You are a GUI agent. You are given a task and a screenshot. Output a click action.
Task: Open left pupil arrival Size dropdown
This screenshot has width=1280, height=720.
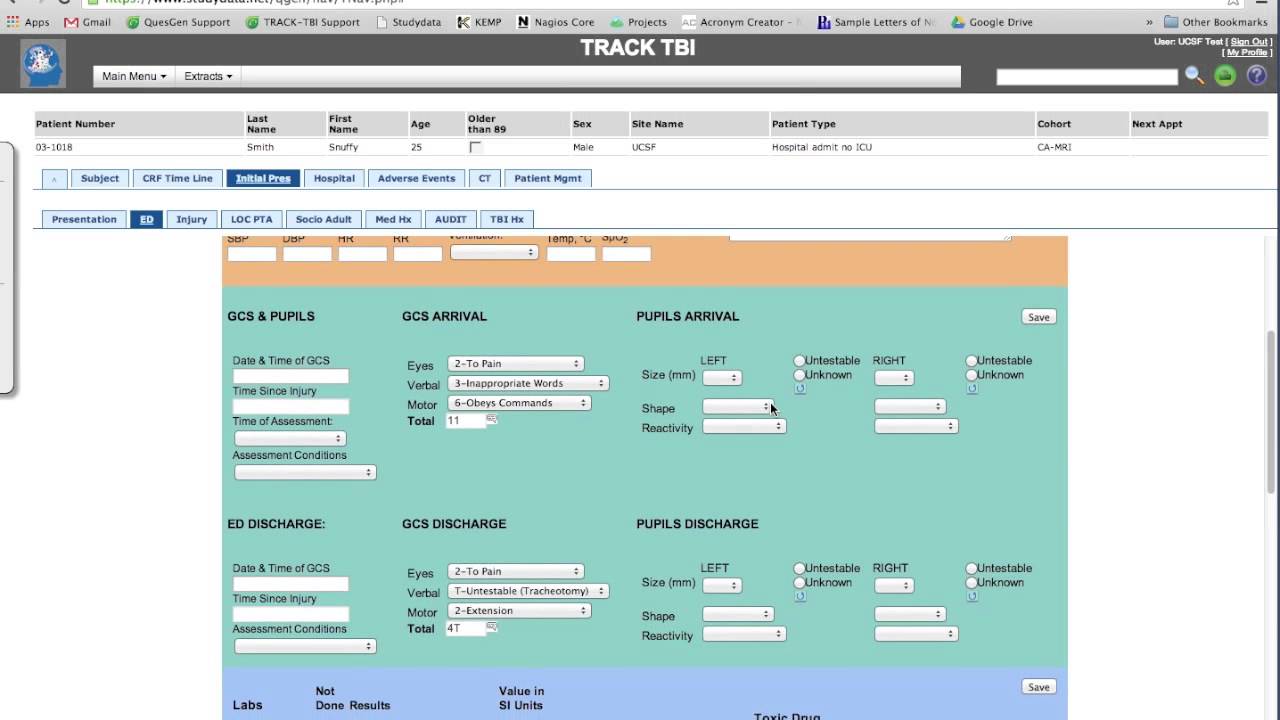(721, 378)
